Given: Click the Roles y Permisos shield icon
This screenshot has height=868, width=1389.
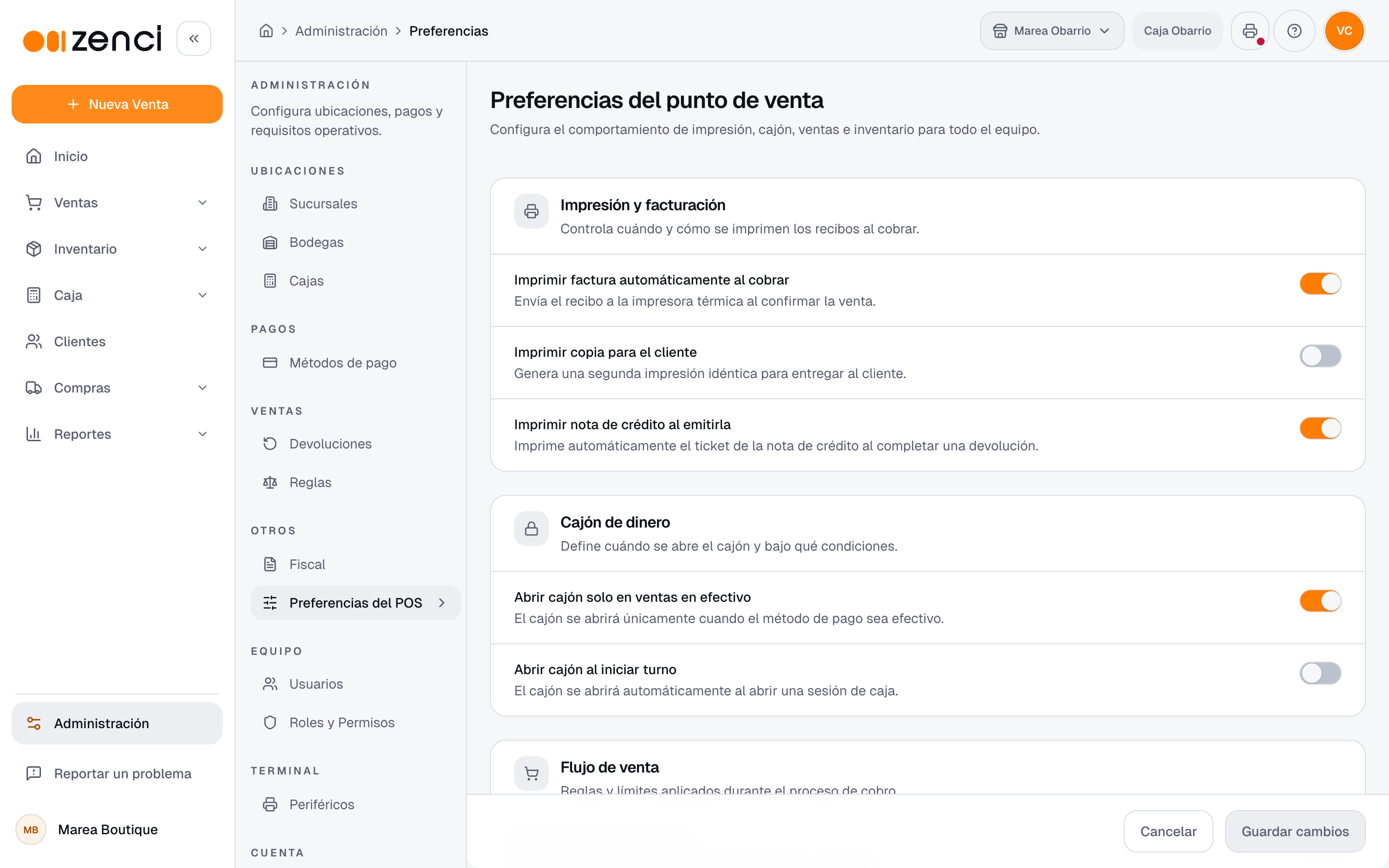Looking at the screenshot, I should (270, 722).
